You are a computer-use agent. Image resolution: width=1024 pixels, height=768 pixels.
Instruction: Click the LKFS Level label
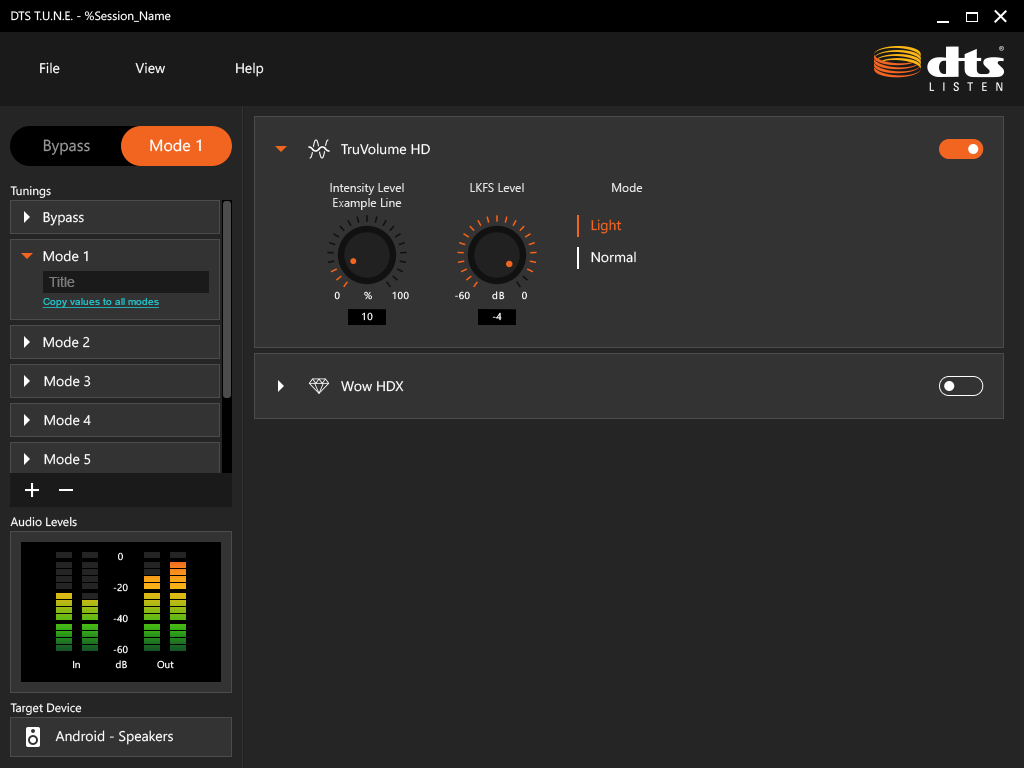click(497, 188)
